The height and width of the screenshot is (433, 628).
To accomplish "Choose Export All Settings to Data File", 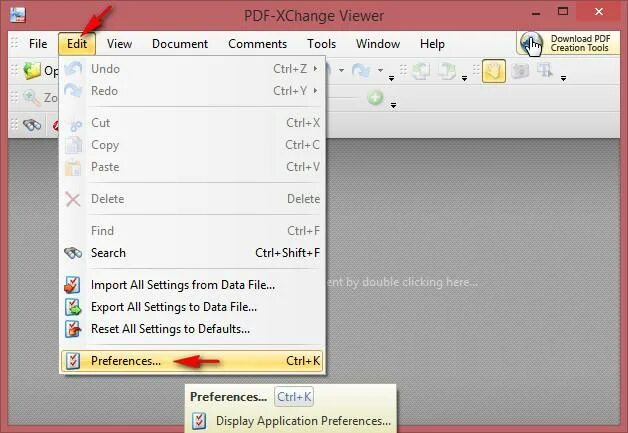I will point(192,307).
